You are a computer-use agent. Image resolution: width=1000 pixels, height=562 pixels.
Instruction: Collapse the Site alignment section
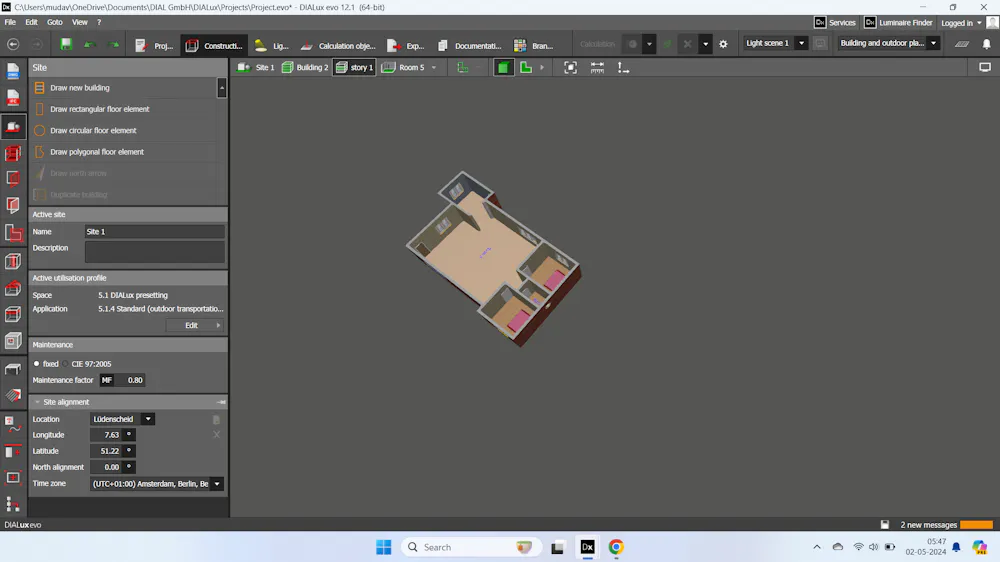pyautogui.click(x=37, y=402)
